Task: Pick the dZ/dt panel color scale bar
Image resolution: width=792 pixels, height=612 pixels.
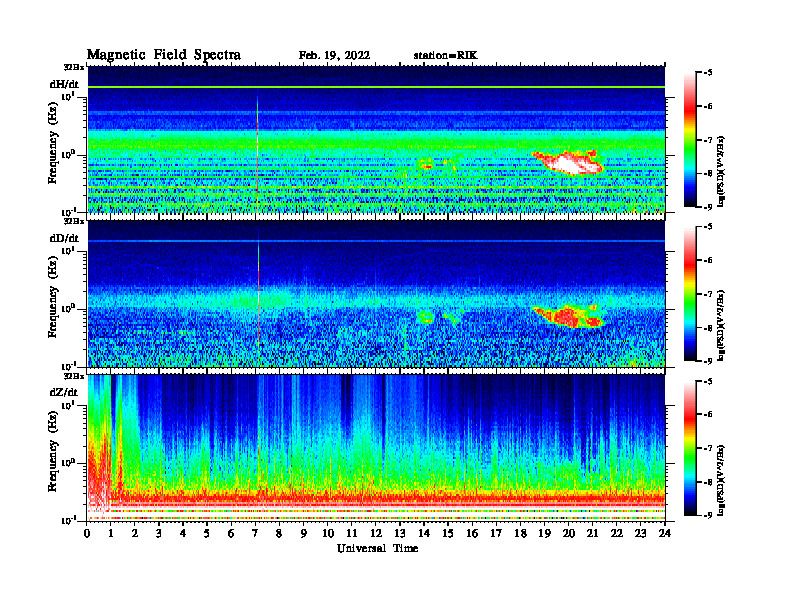Action: pyautogui.click(x=690, y=448)
